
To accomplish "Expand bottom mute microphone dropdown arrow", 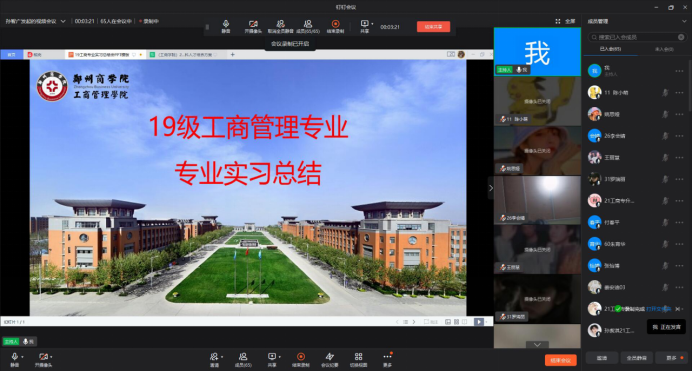I will click(22, 356).
